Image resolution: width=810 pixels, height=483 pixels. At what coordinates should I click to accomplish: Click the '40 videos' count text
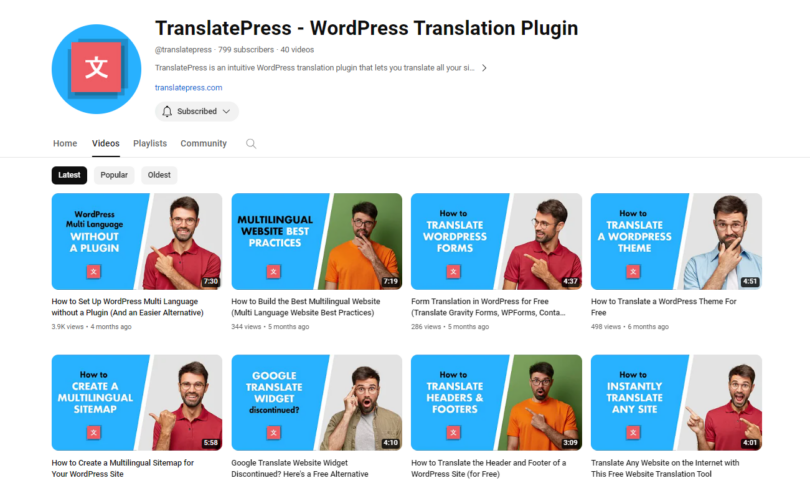tap(297, 50)
